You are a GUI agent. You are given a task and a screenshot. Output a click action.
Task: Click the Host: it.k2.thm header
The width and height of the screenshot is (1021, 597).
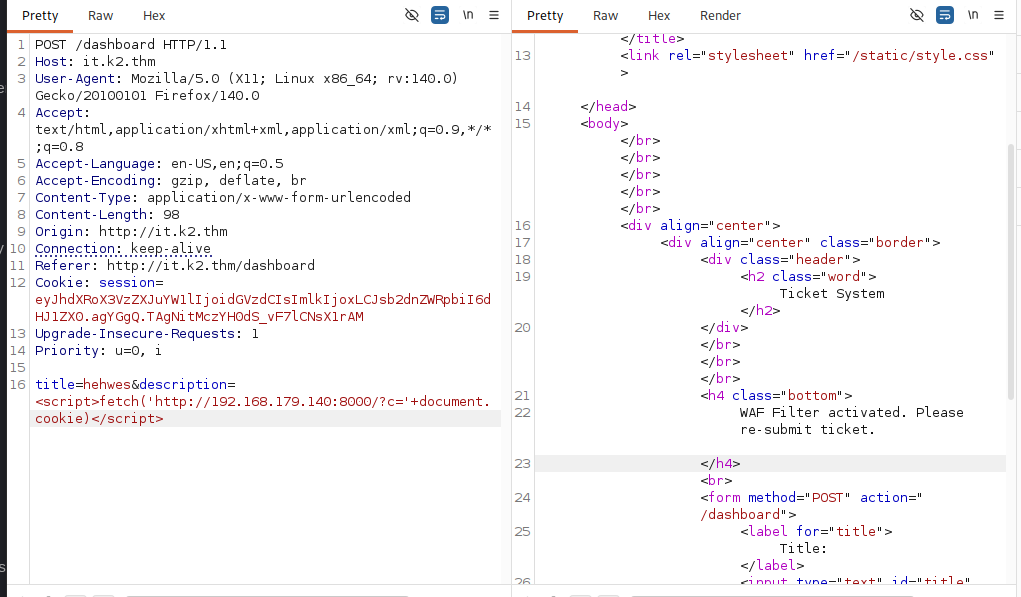[x=95, y=61]
